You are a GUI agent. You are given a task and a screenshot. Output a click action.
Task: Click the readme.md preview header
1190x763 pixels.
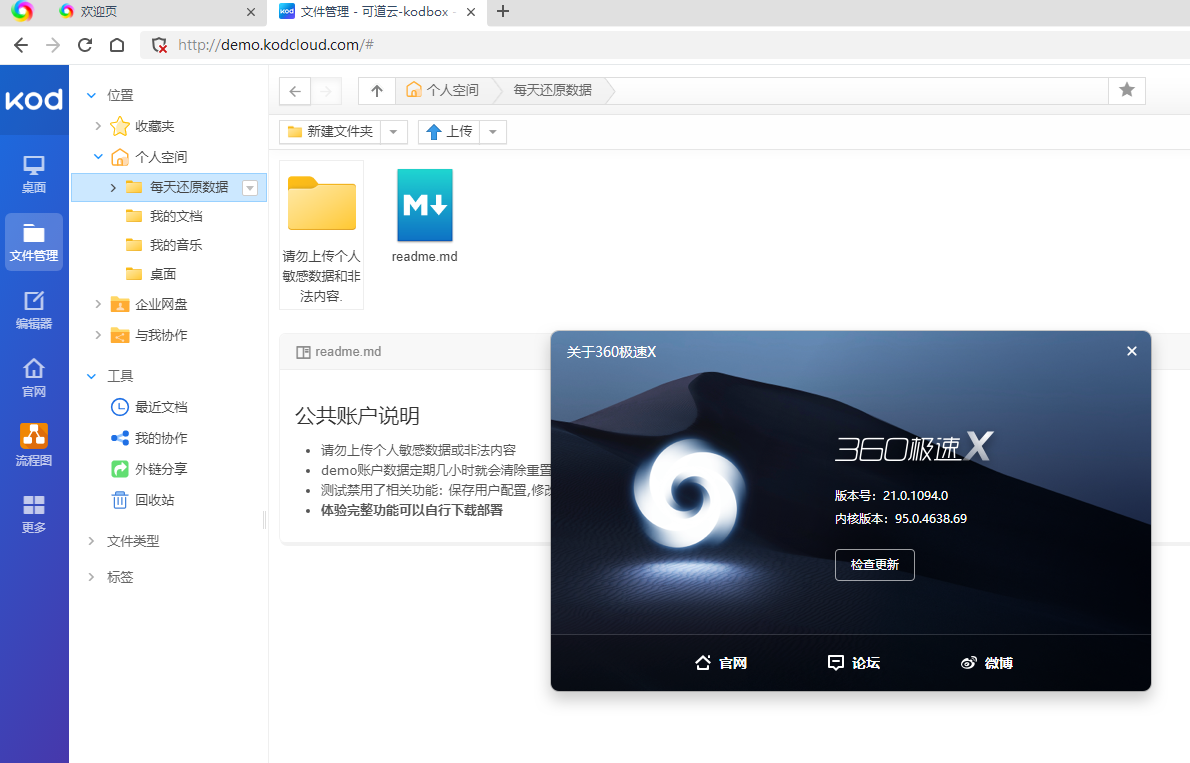[x=338, y=352]
